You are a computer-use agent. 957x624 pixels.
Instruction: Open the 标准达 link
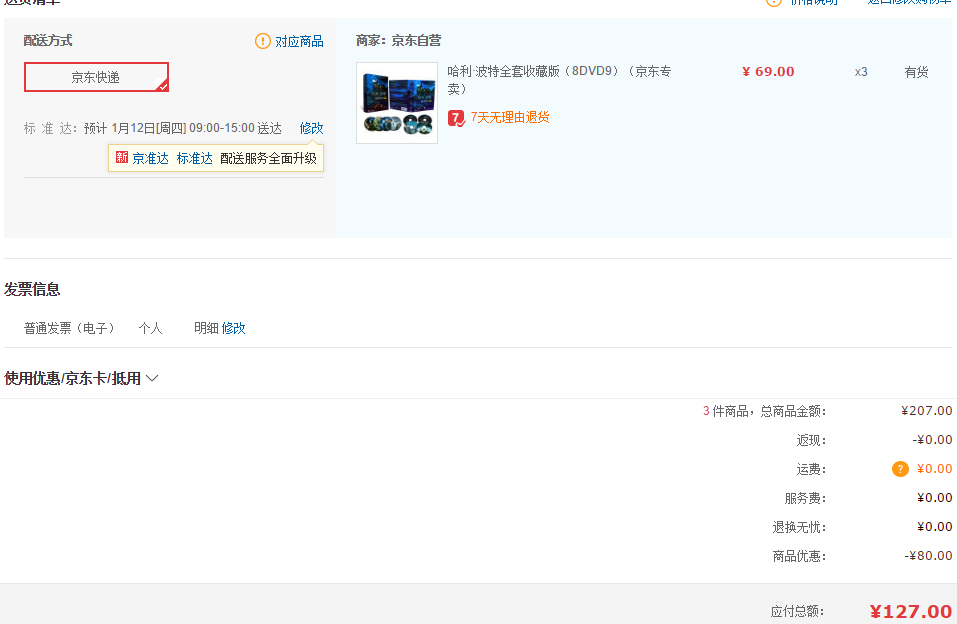pyautogui.click(x=195, y=158)
